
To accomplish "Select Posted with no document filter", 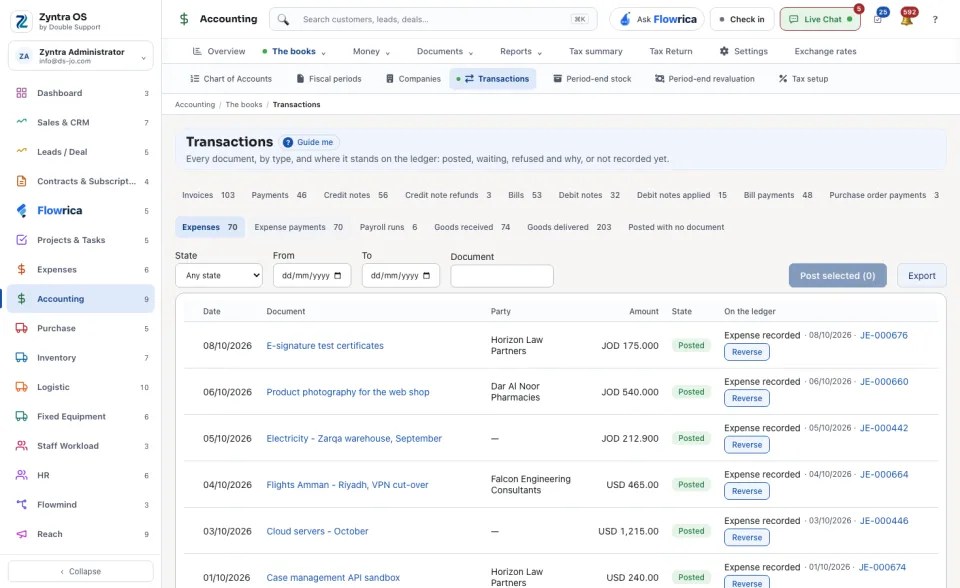I will pos(676,227).
